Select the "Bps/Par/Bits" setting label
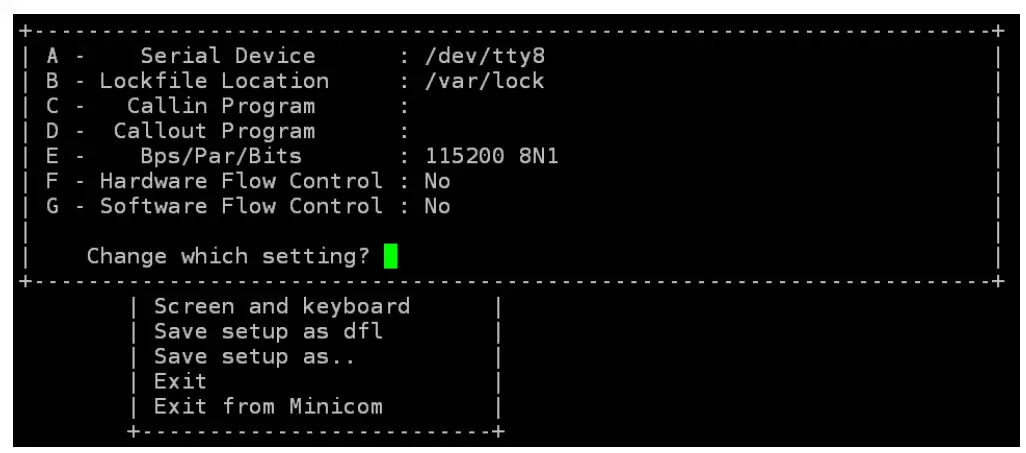The height and width of the screenshot is (453, 1026). (x=220, y=156)
